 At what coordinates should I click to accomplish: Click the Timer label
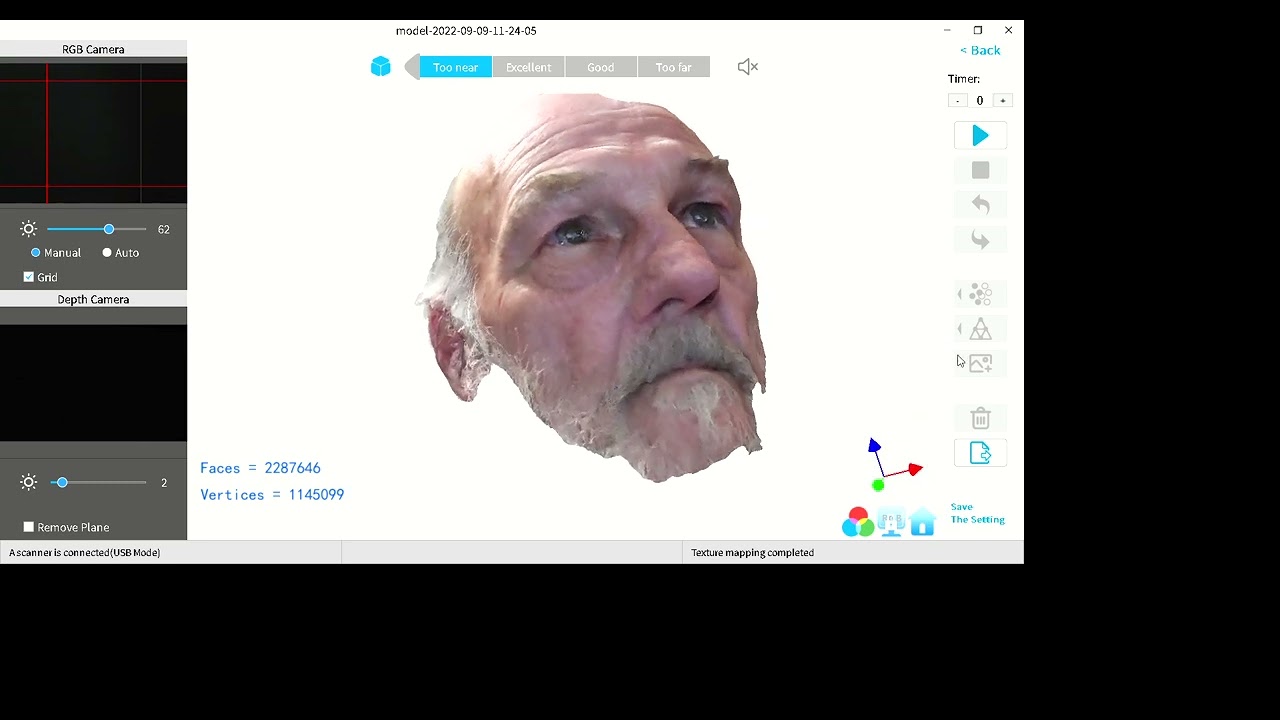pos(964,79)
